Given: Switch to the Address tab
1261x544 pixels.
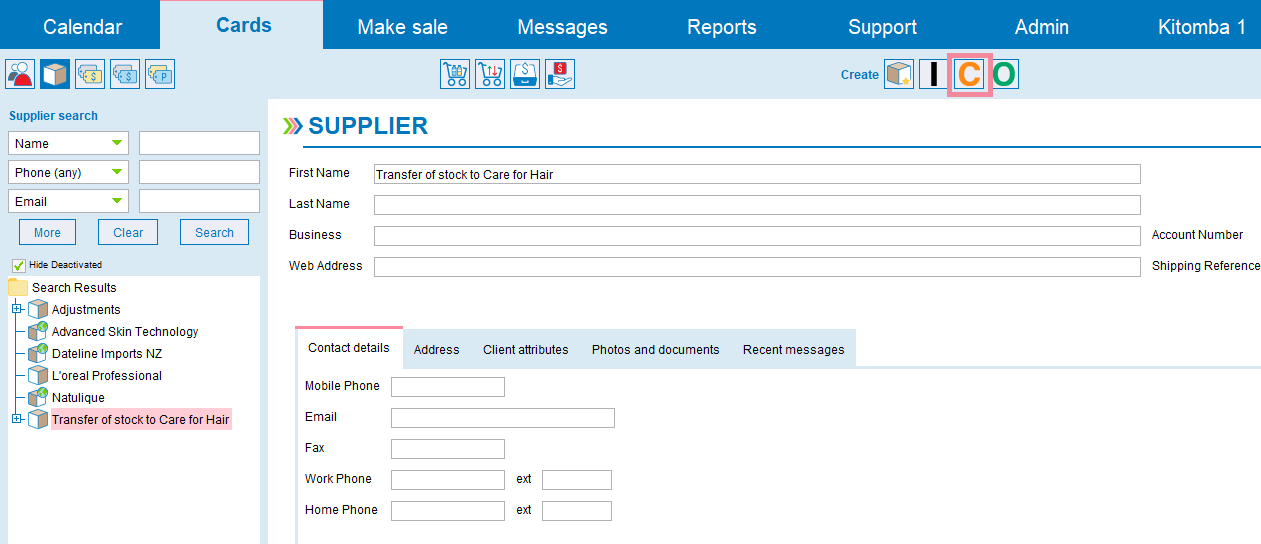Looking at the screenshot, I should pos(437,349).
